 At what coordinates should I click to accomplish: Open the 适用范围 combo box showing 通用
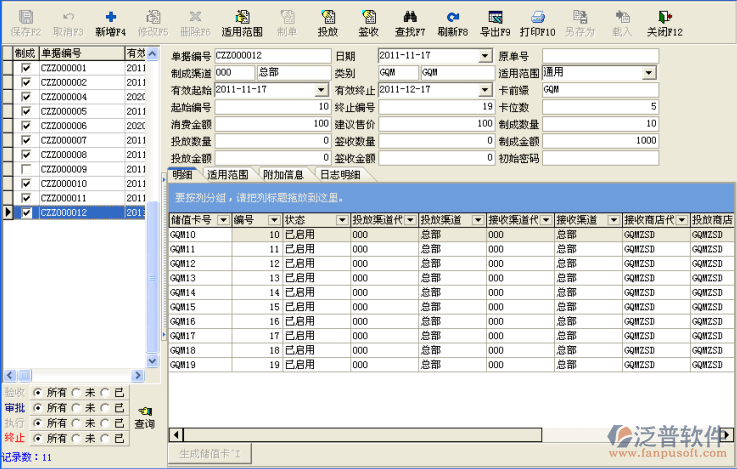649,73
